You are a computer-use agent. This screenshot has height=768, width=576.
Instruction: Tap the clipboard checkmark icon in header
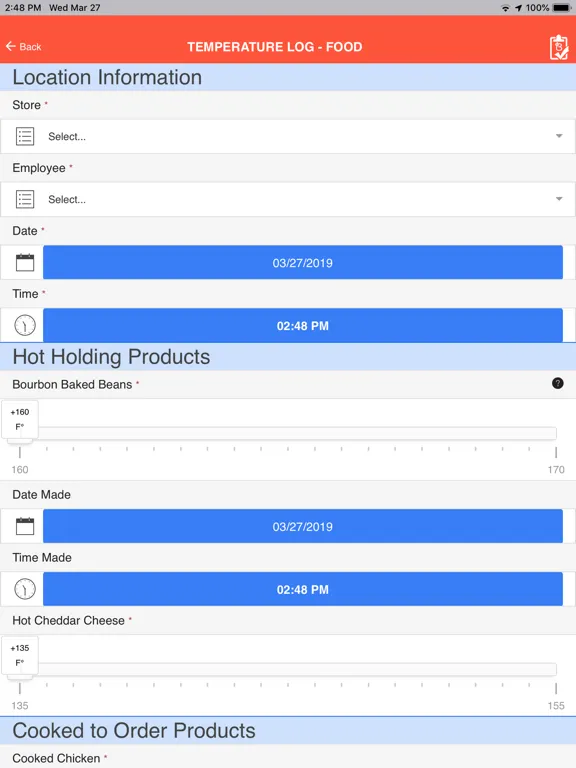(558, 48)
